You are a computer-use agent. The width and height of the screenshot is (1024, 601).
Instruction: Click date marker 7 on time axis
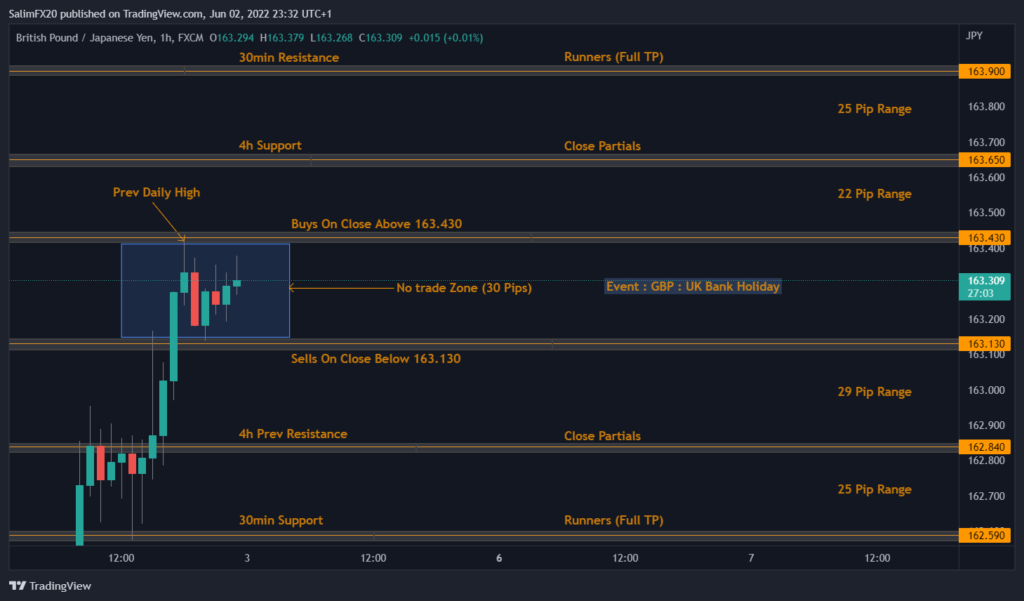(751, 558)
